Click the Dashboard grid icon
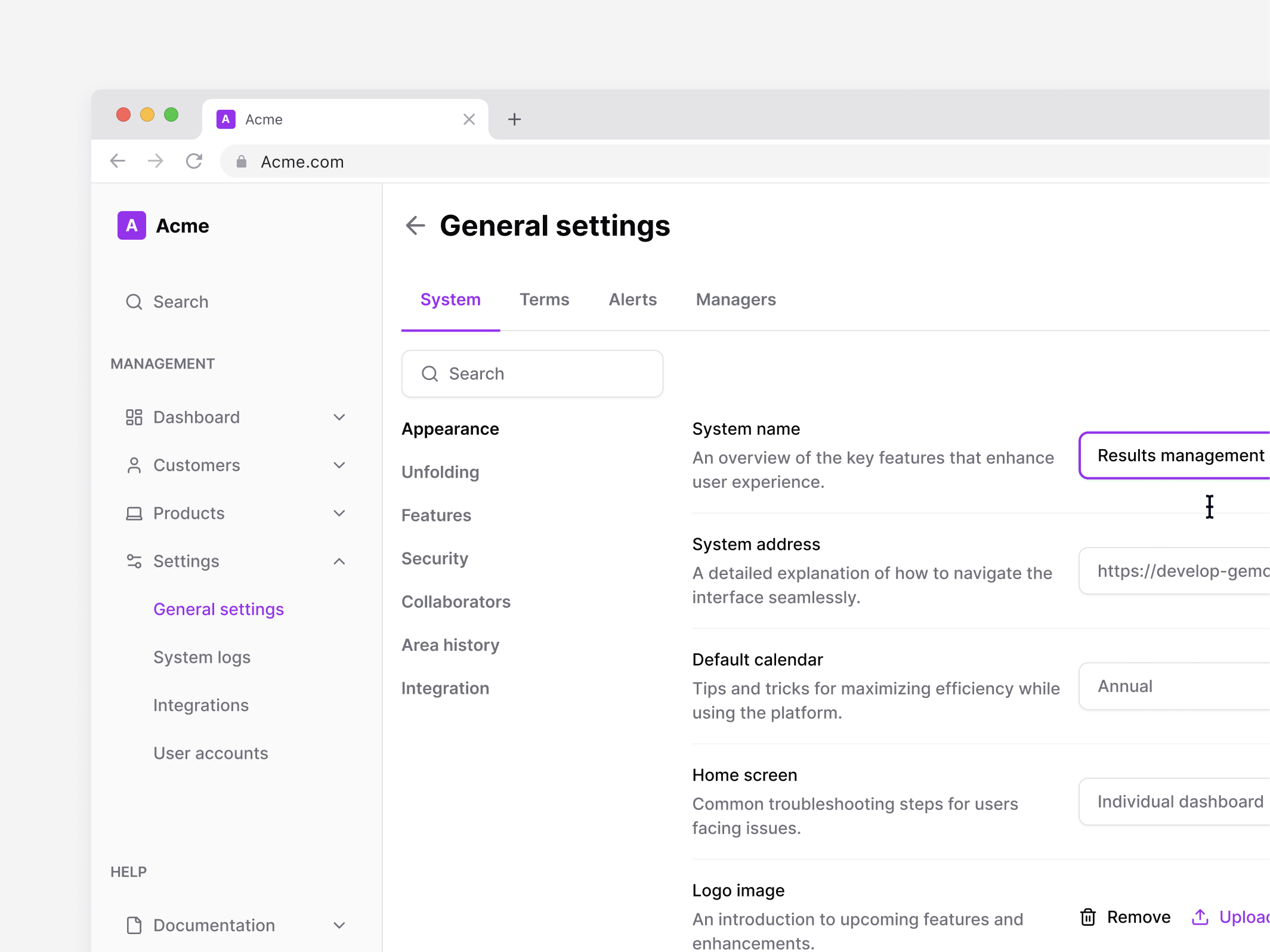 coord(134,417)
